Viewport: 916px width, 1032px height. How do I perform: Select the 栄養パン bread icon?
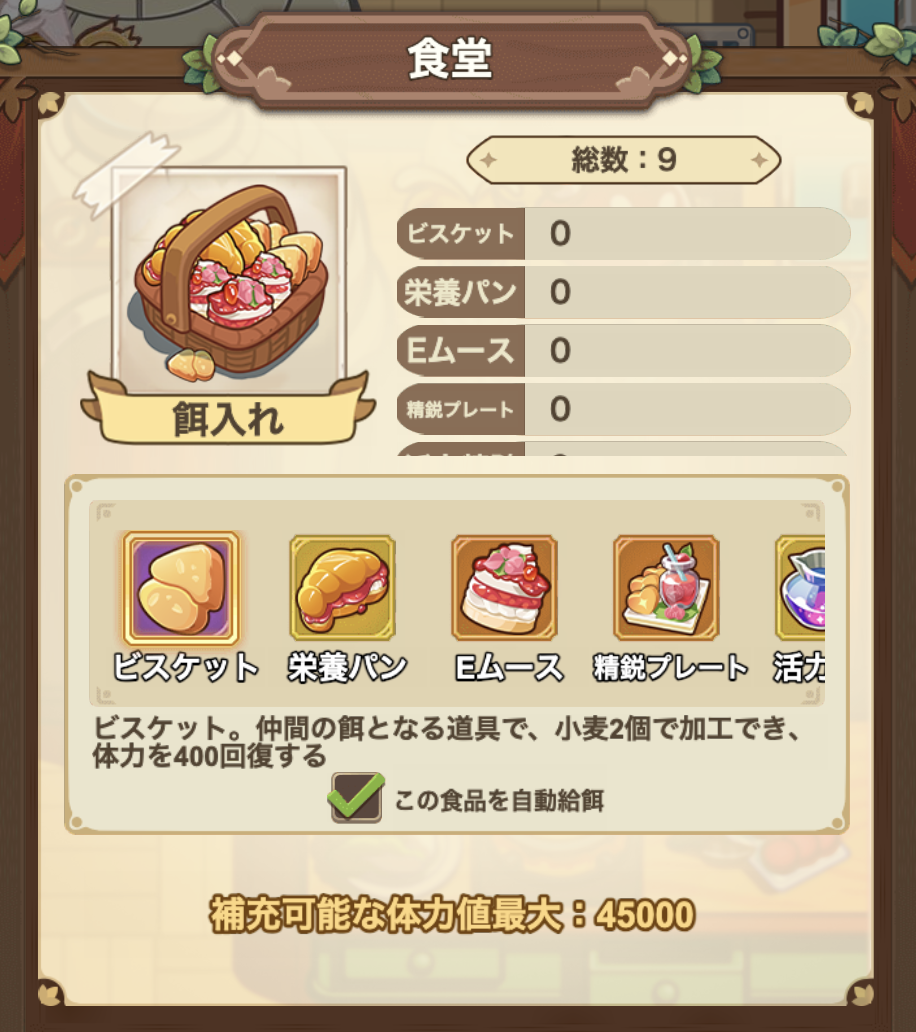coord(343,588)
